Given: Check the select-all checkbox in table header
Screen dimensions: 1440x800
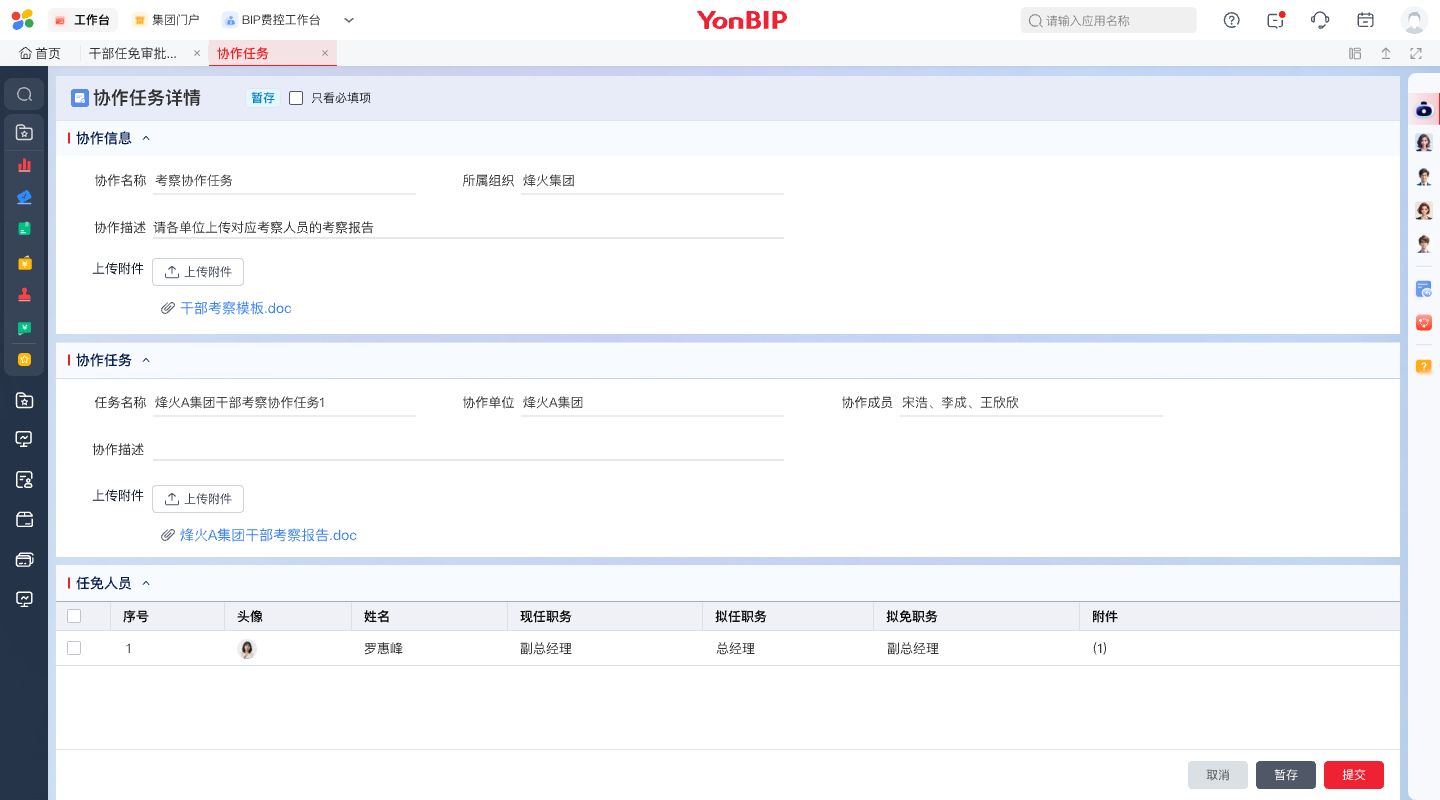Looking at the screenshot, I should tap(74, 616).
